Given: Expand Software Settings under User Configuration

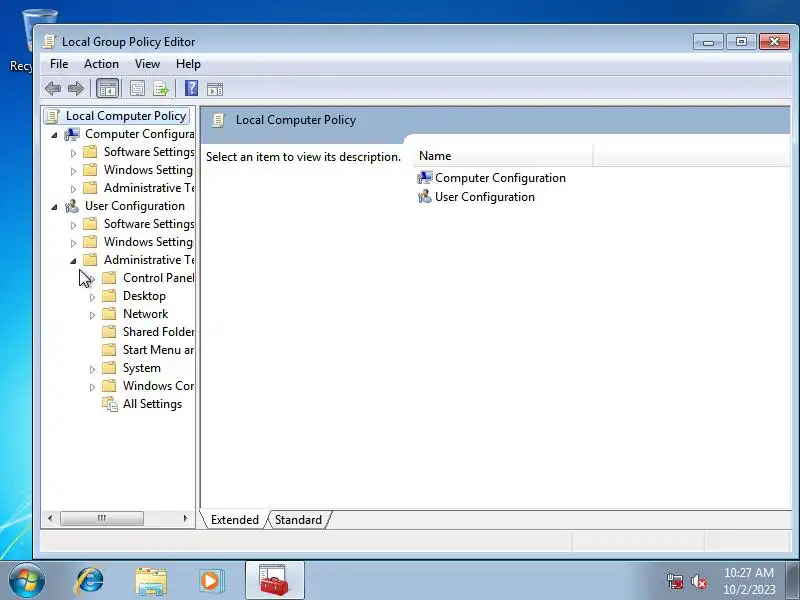Looking at the screenshot, I should (x=73, y=225).
